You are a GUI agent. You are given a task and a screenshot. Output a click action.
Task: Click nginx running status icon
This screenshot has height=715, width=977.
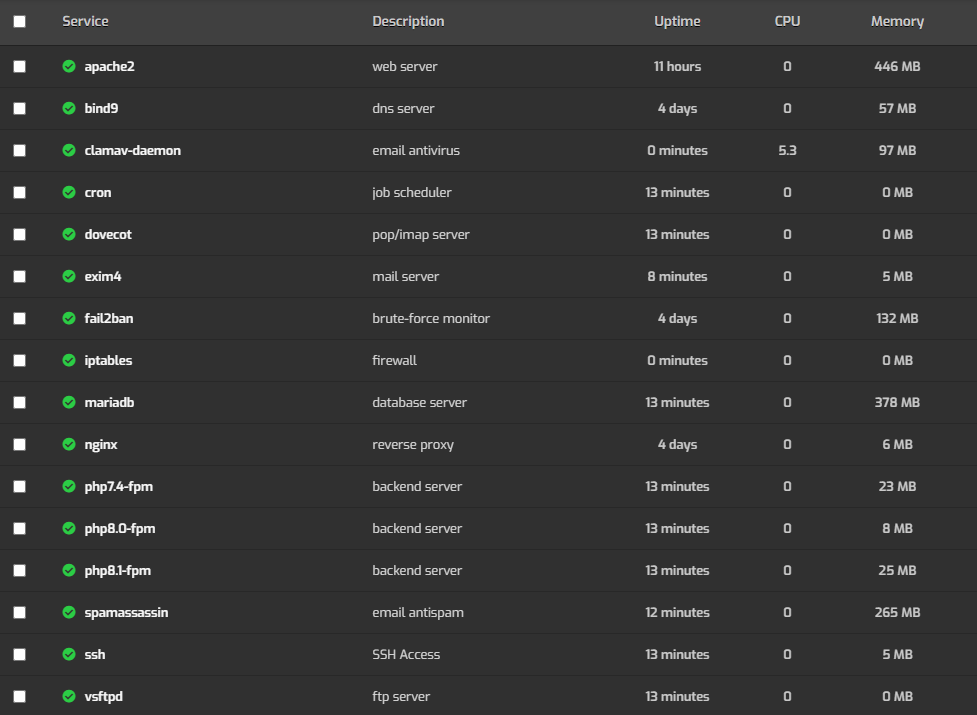(x=69, y=444)
